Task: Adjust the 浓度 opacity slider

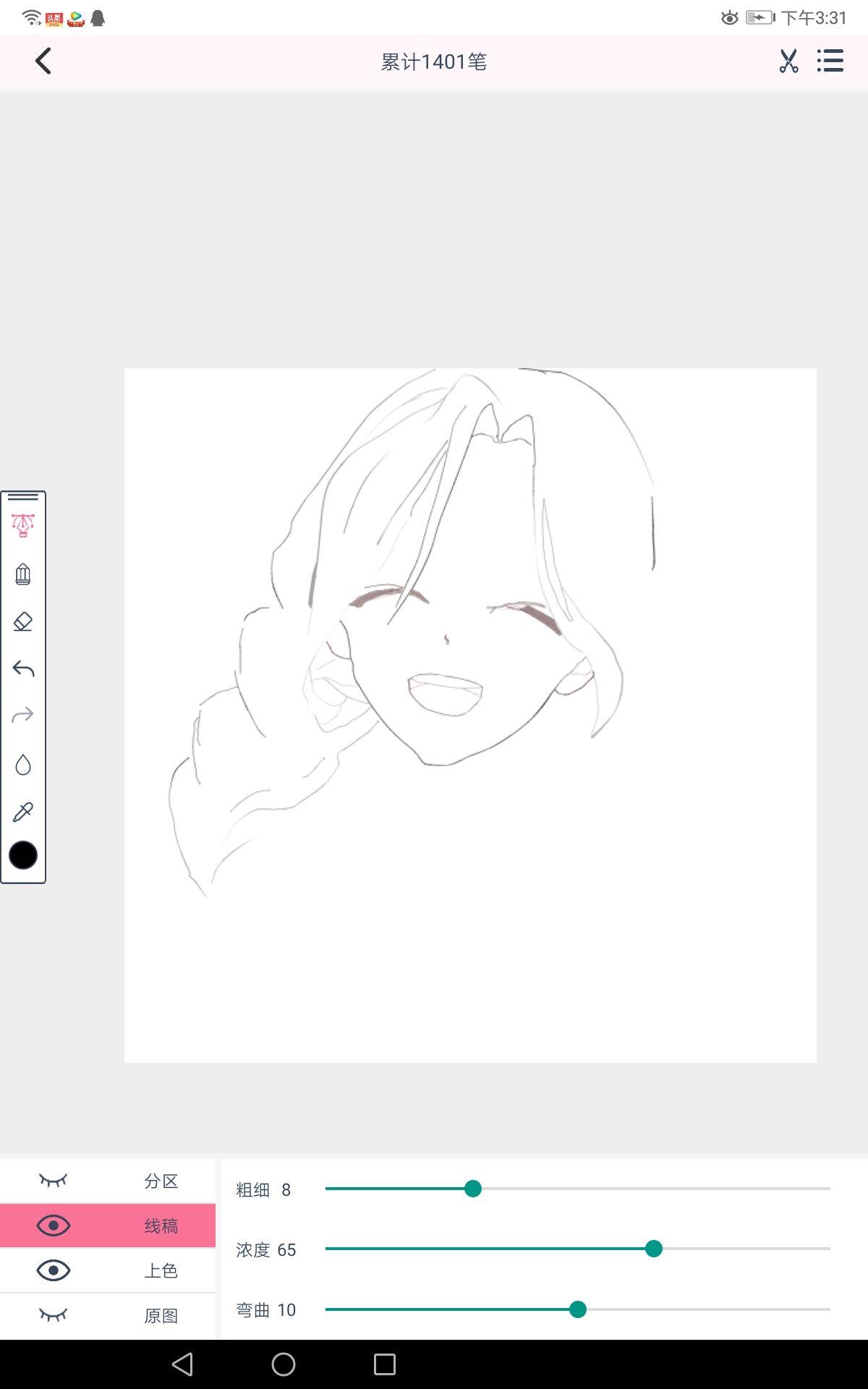Action: 654,1249
